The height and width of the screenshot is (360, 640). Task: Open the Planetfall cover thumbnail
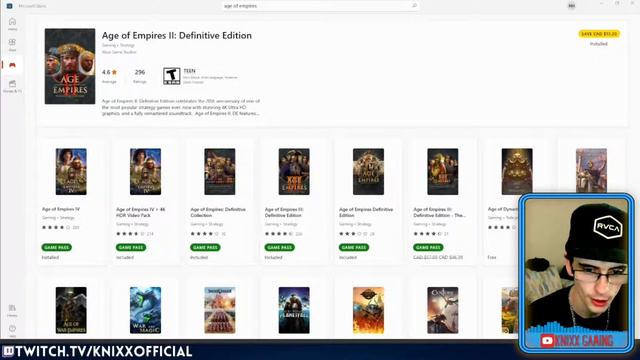294,310
